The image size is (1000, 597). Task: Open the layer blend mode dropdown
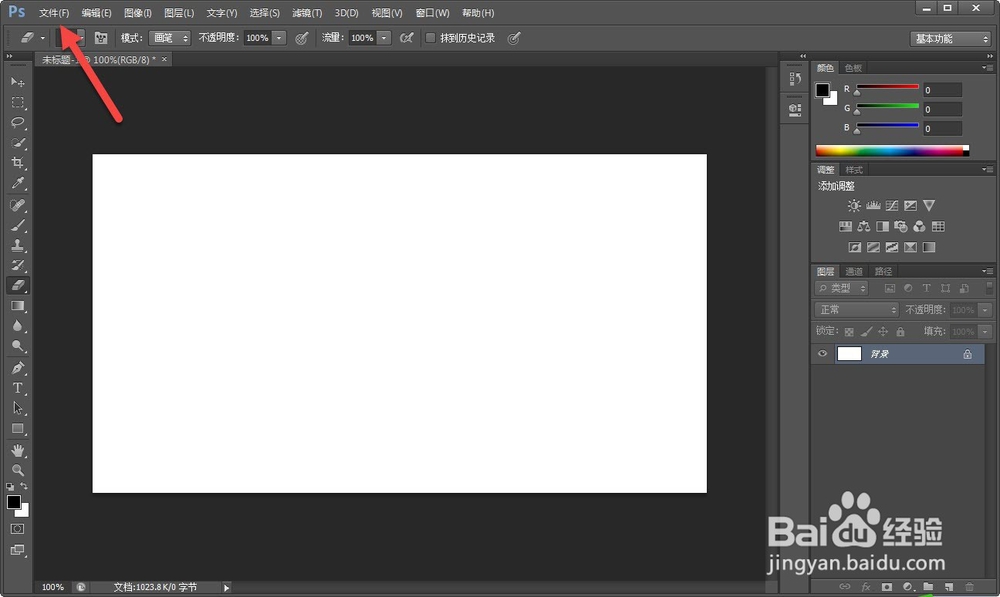[x=857, y=309]
